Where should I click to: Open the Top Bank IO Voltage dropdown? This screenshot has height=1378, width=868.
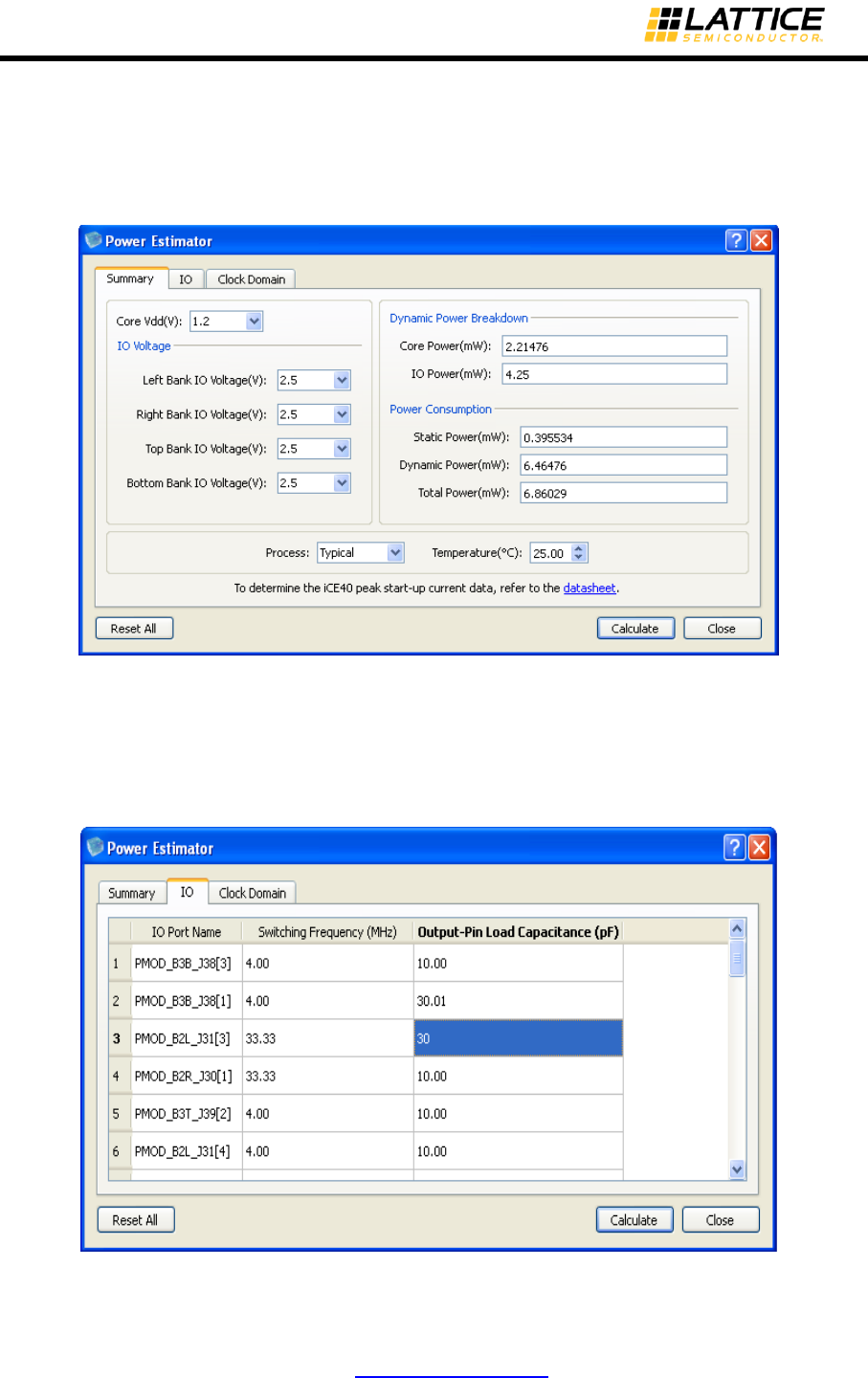pos(342,449)
